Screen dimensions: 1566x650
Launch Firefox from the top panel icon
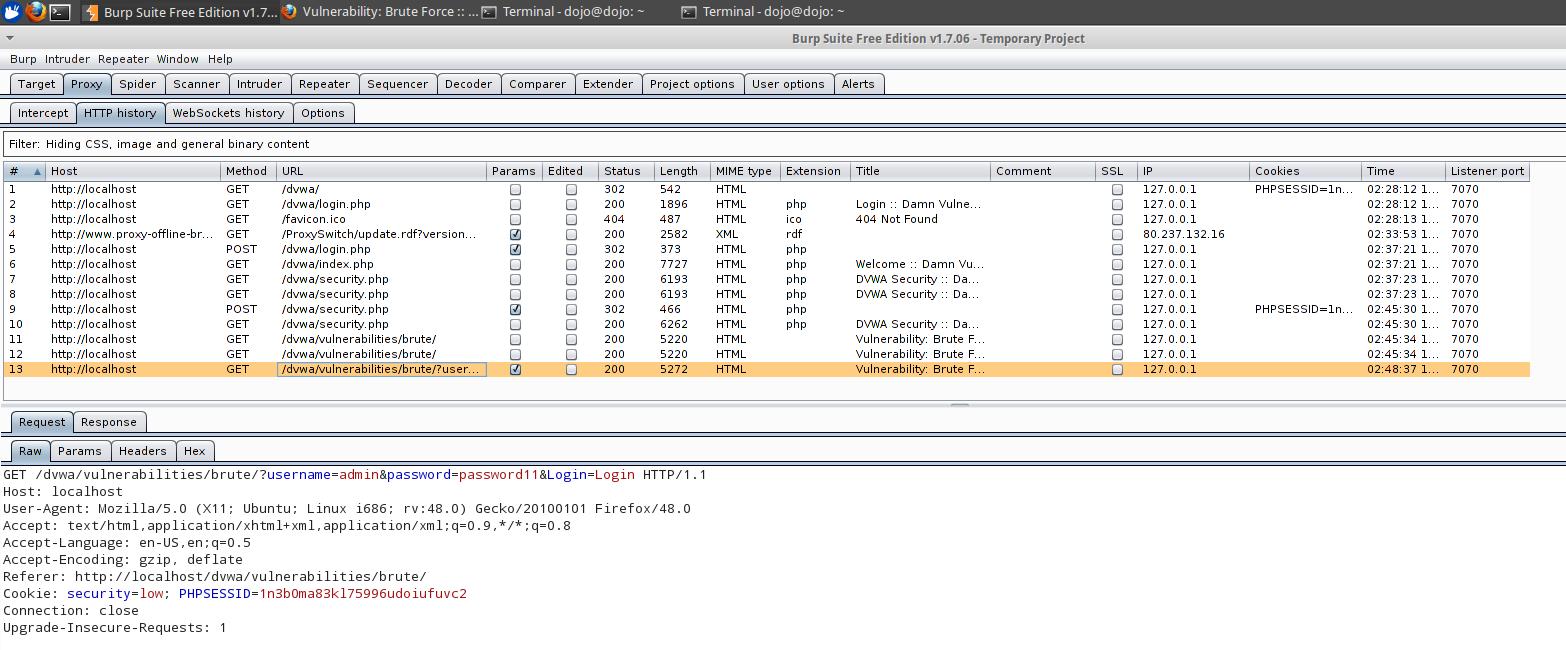36,12
